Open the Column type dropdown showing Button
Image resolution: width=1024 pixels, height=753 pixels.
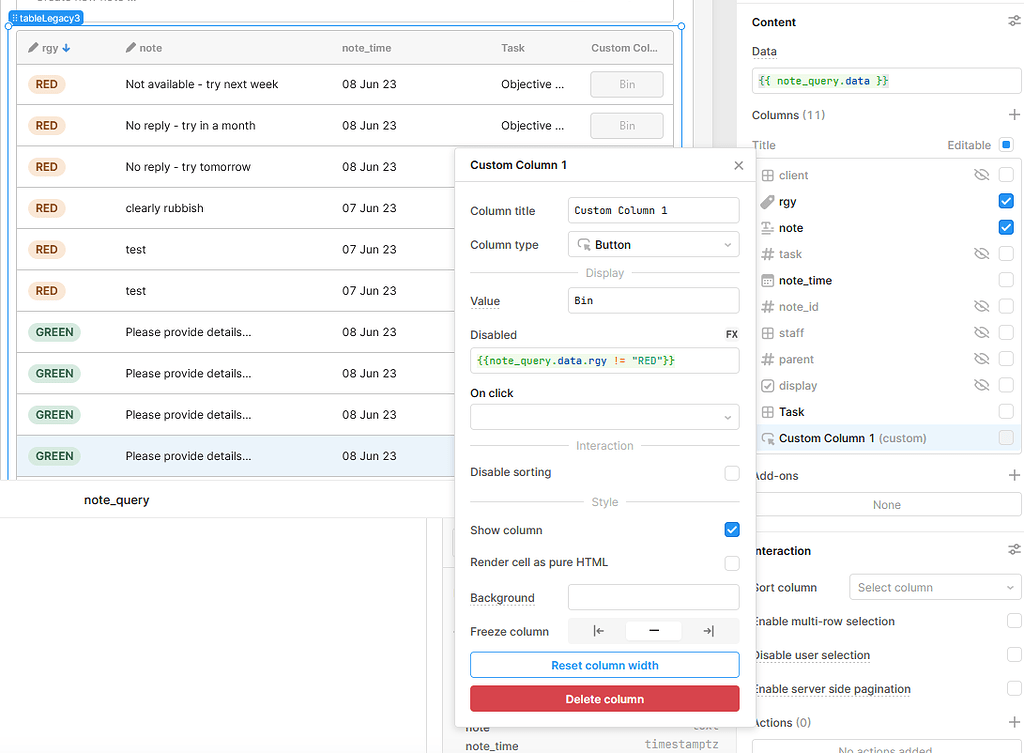point(653,244)
